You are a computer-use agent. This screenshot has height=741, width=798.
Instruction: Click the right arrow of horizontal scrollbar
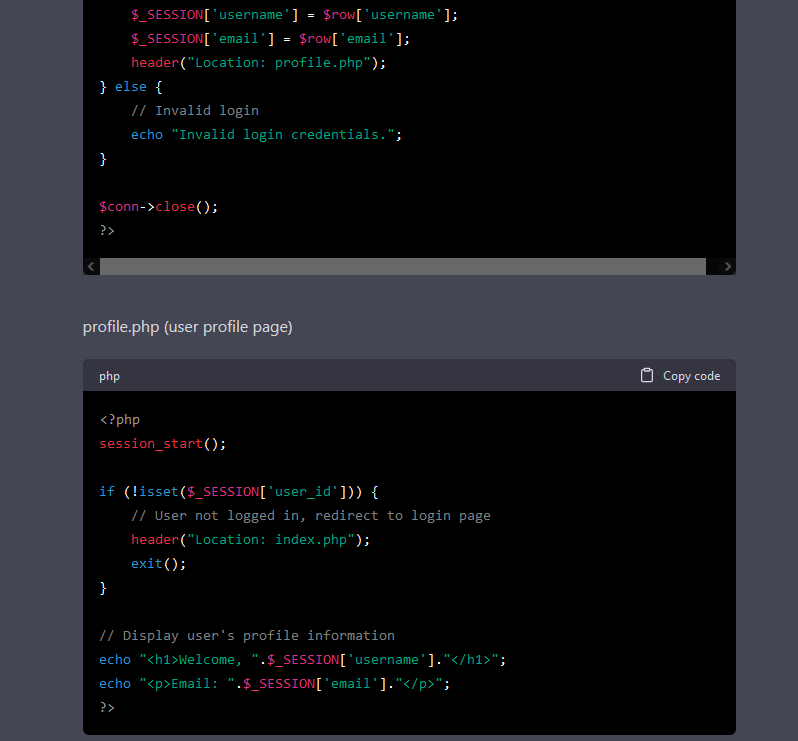(727, 266)
